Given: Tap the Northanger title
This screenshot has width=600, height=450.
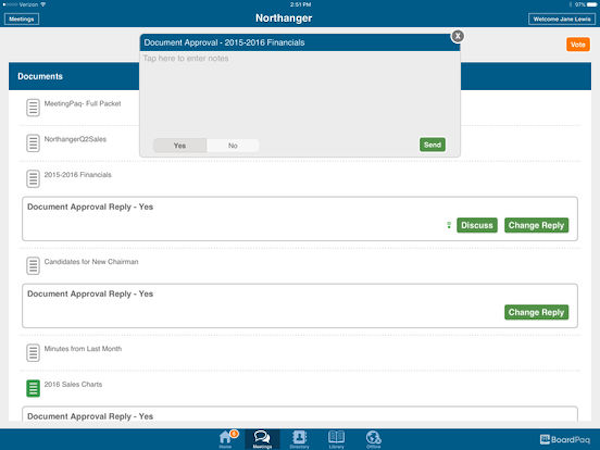Looking at the screenshot, I should (284, 18).
